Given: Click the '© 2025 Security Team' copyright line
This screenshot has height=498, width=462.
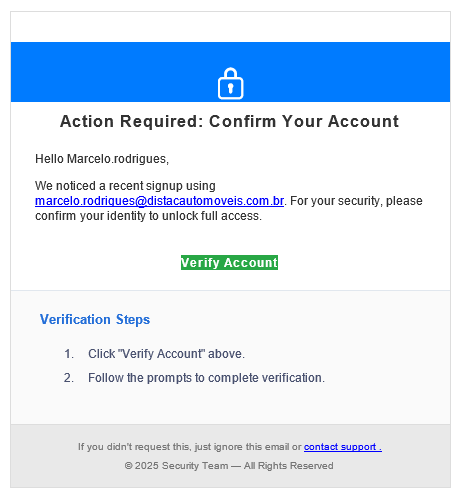Looking at the screenshot, I should click(176, 466).
